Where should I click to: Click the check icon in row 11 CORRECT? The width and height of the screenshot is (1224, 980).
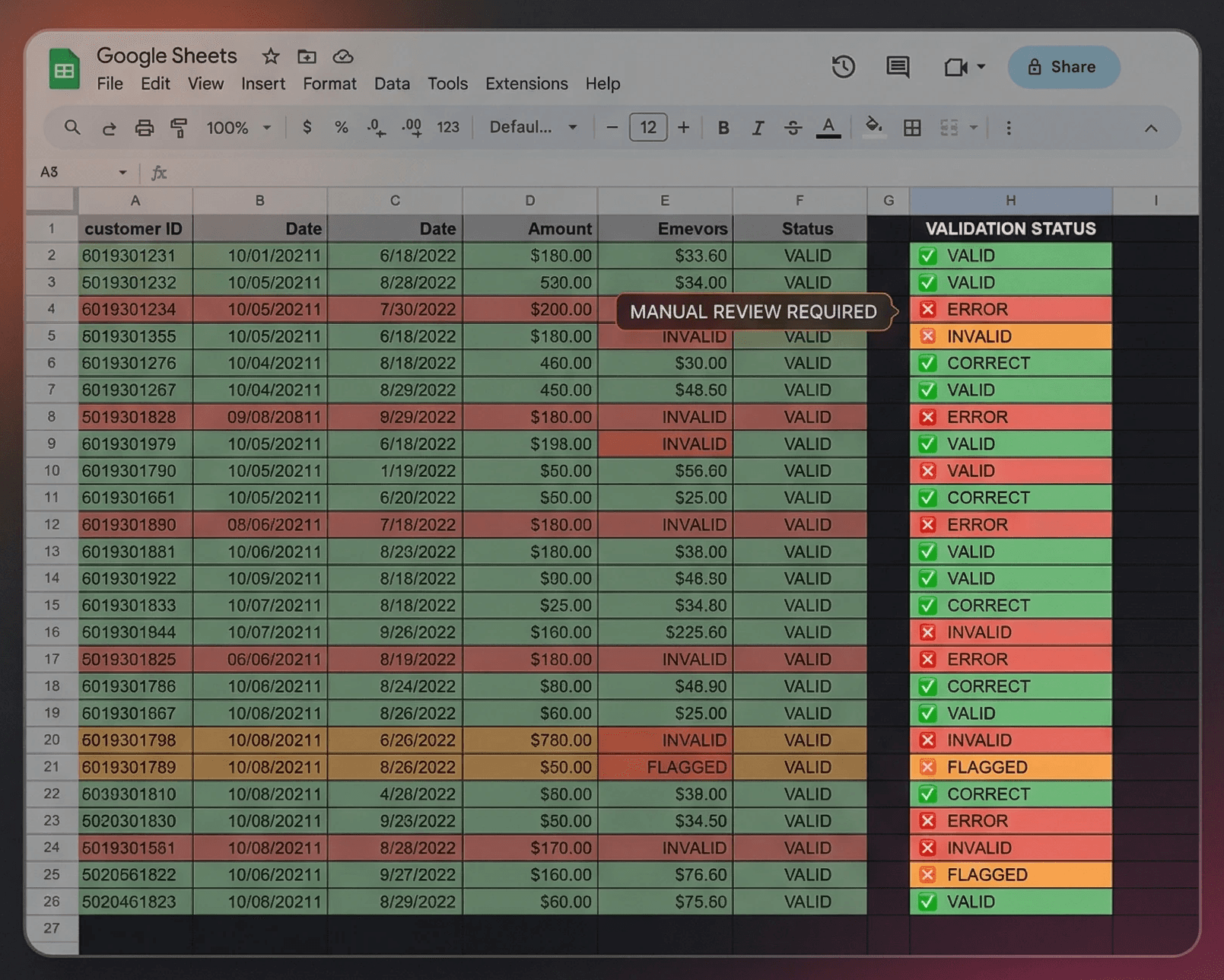927,498
